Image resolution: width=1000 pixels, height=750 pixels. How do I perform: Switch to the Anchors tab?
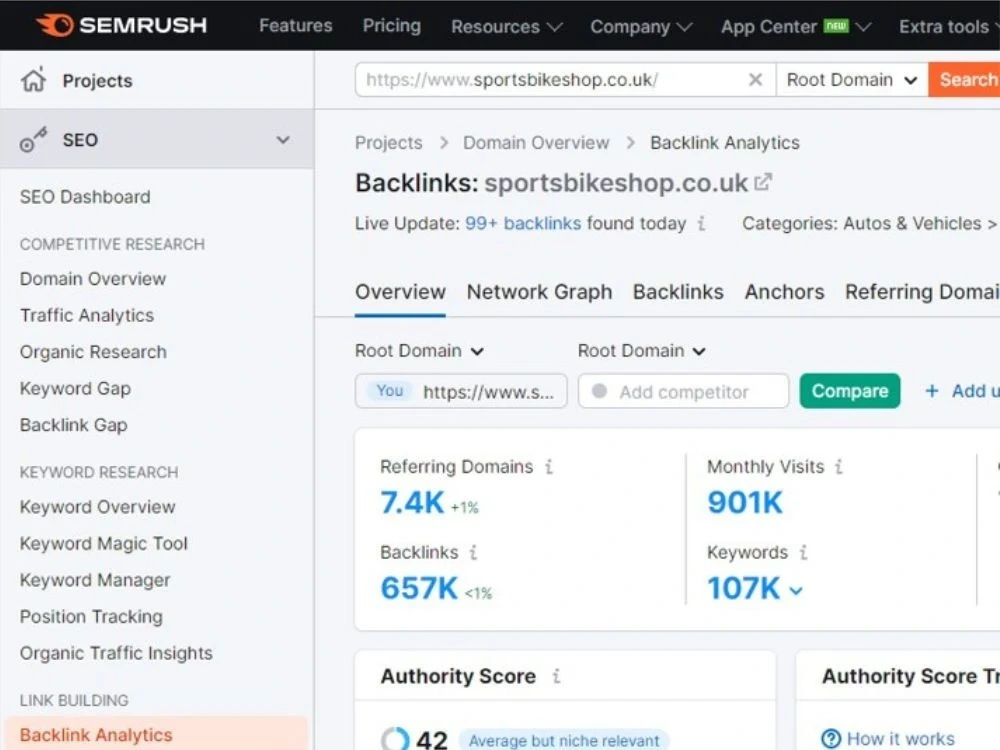point(784,292)
